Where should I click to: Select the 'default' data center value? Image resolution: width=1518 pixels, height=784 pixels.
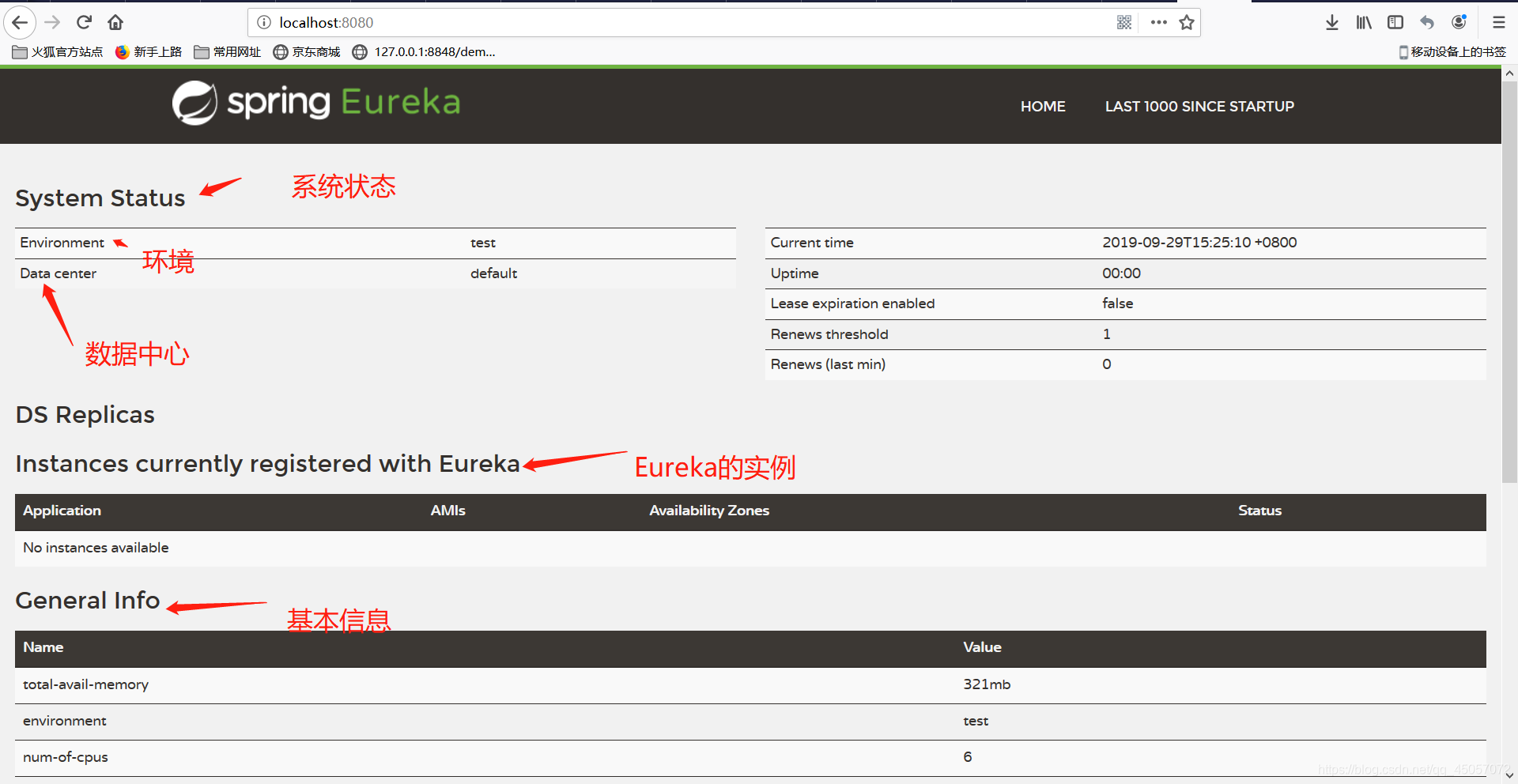coord(493,273)
